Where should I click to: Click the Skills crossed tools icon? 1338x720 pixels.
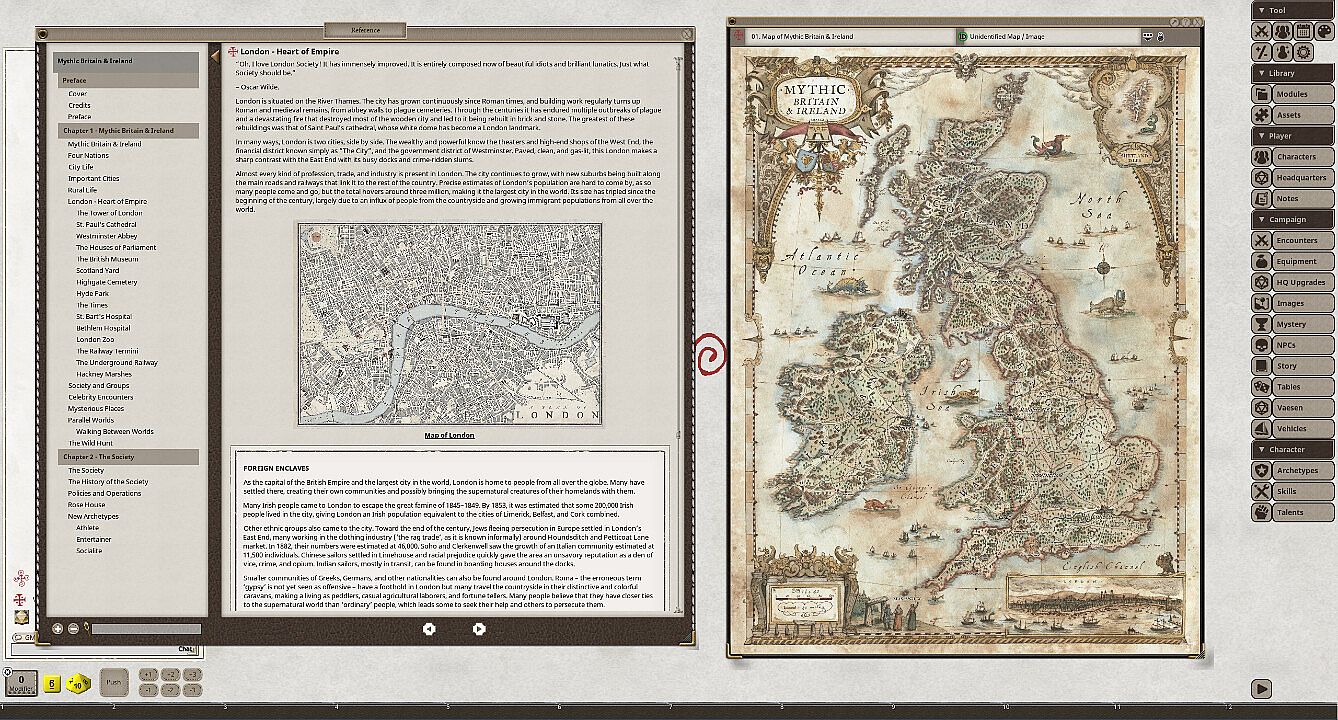(1261, 491)
